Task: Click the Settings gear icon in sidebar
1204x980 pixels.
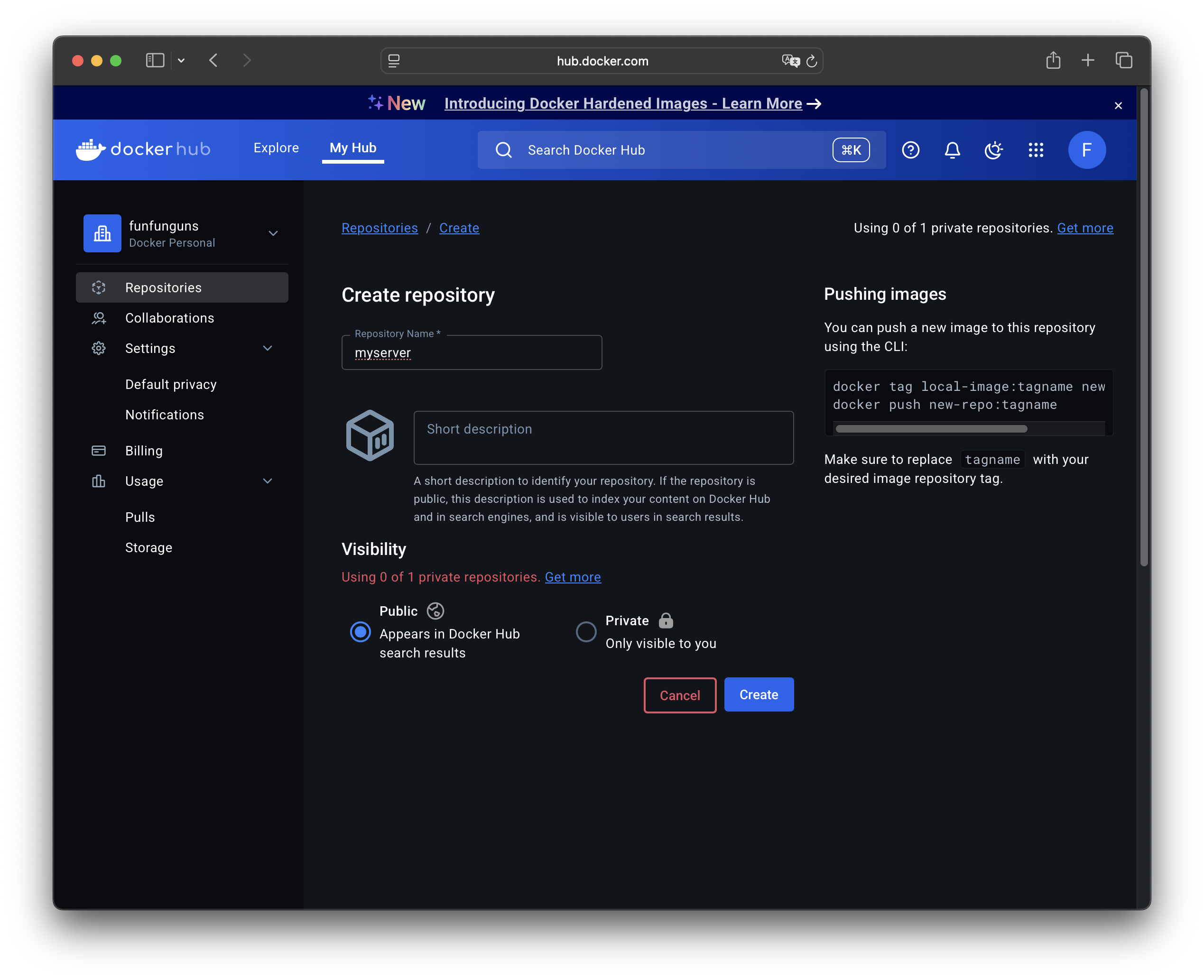Action: [x=99, y=348]
